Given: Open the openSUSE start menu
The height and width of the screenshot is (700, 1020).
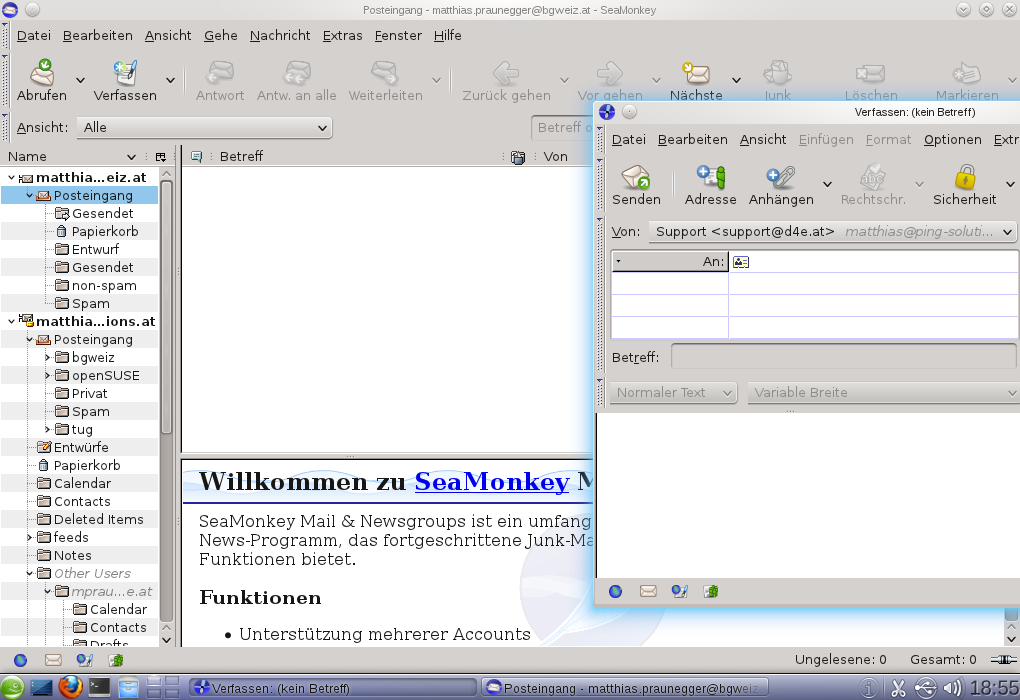Looking at the screenshot, I should [x=12, y=688].
